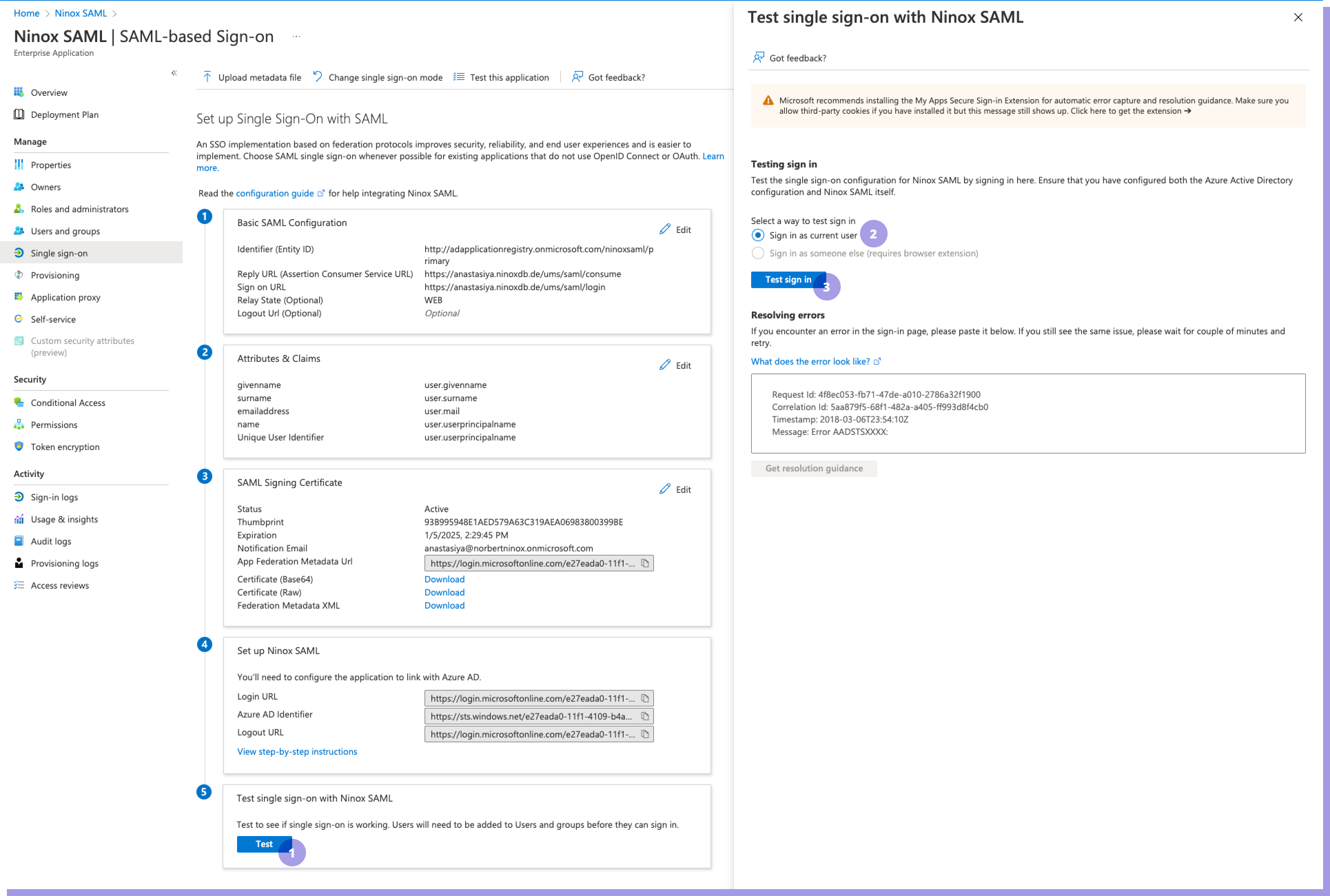The width and height of the screenshot is (1330, 896).
Task: Click the extension recommendation warning banner
Action: coord(1028,106)
